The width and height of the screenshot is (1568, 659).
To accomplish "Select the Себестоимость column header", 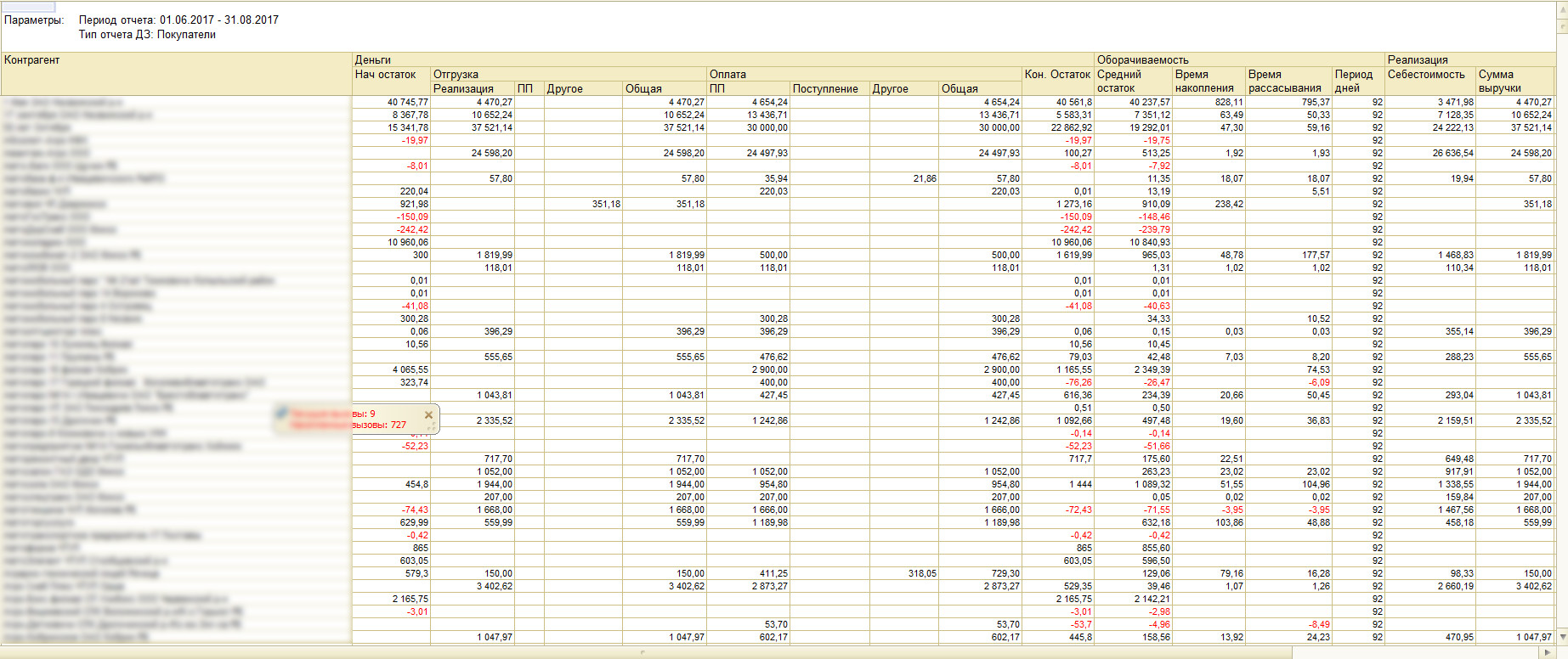I will (x=1426, y=75).
